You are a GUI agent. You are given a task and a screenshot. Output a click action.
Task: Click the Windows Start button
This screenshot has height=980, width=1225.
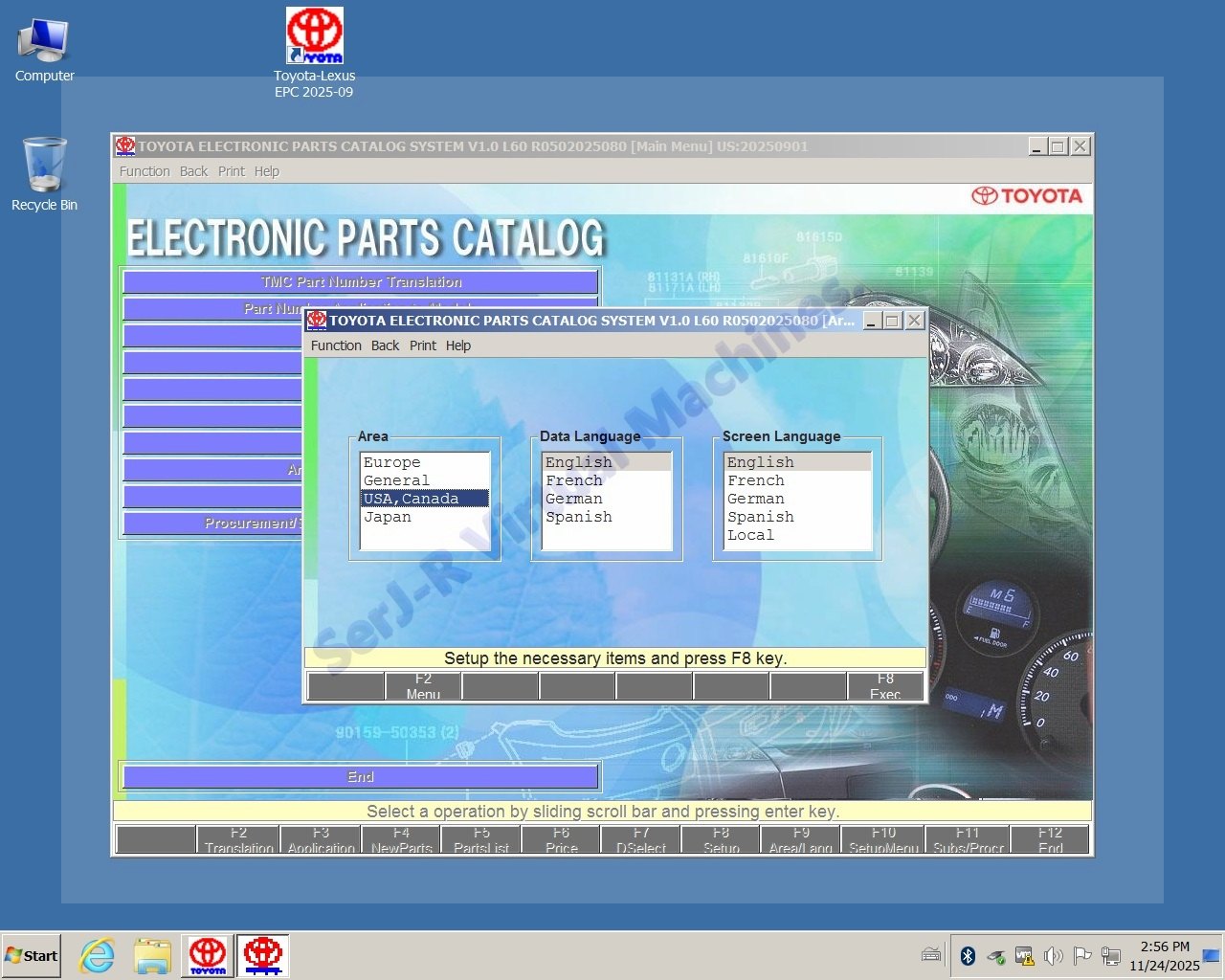coord(32,955)
